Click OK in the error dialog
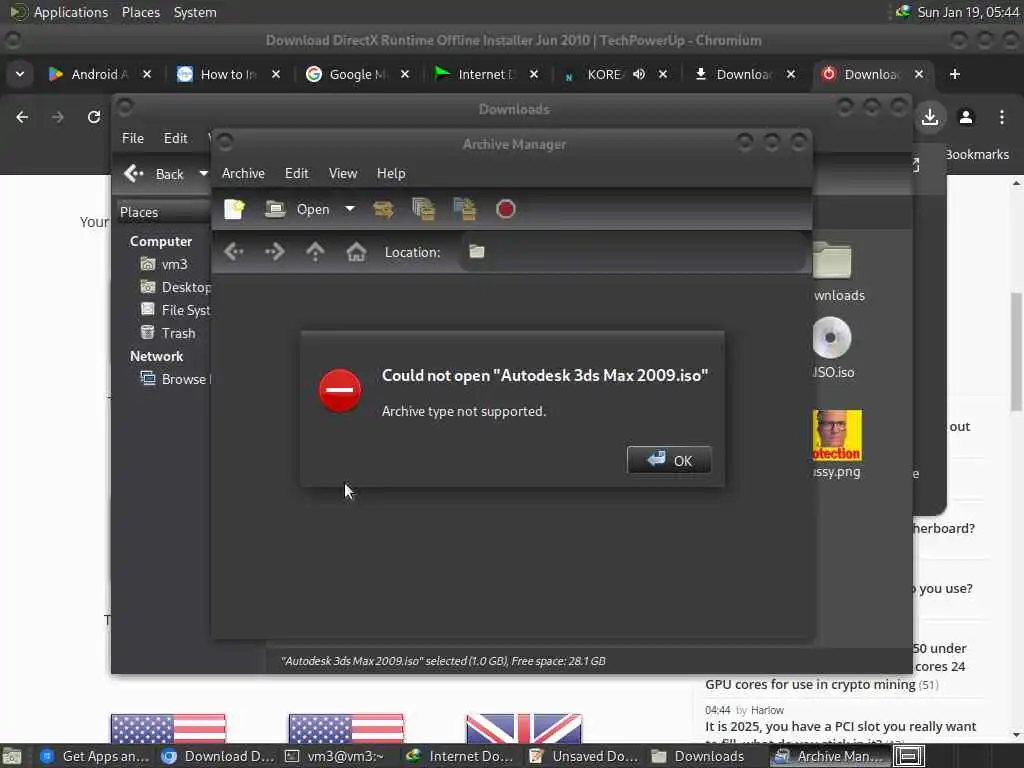1024x768 pixels. 669,460
